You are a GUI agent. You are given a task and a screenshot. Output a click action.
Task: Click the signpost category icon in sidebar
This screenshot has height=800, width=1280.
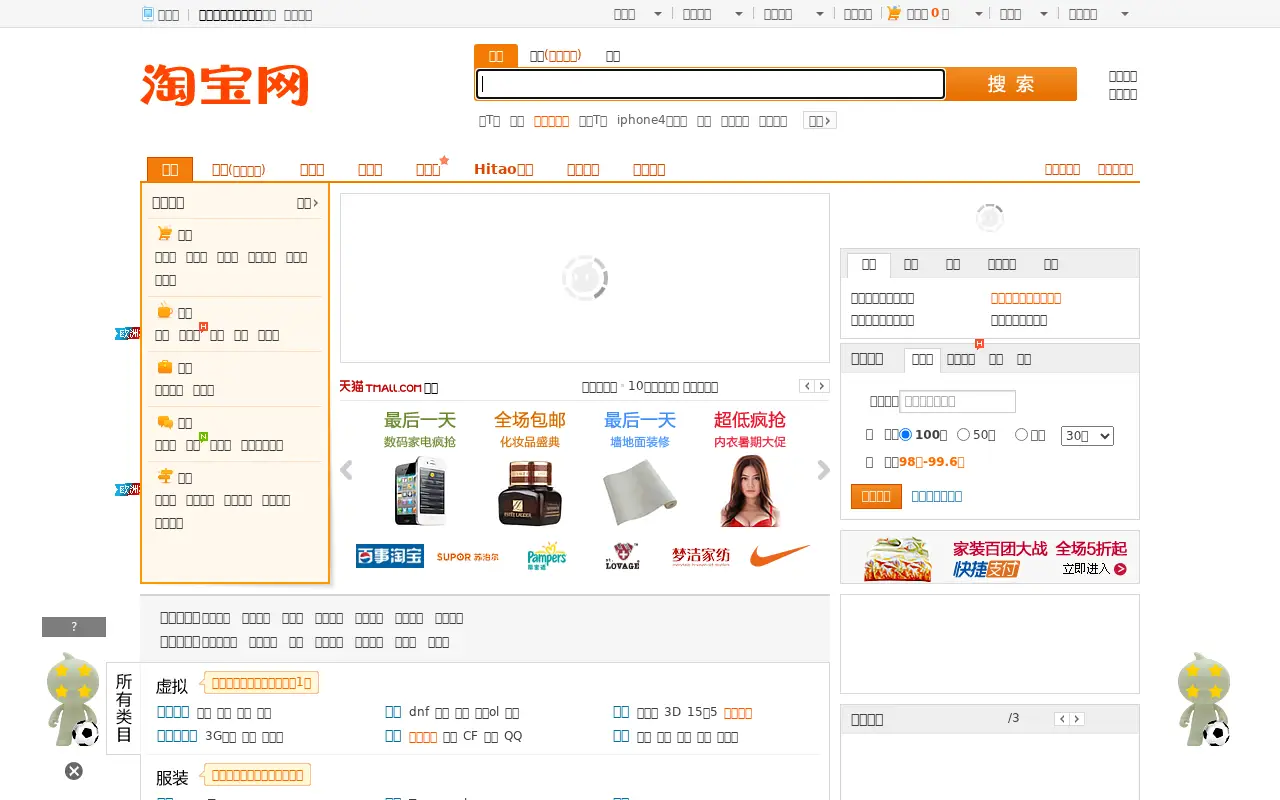pos(165,477)
